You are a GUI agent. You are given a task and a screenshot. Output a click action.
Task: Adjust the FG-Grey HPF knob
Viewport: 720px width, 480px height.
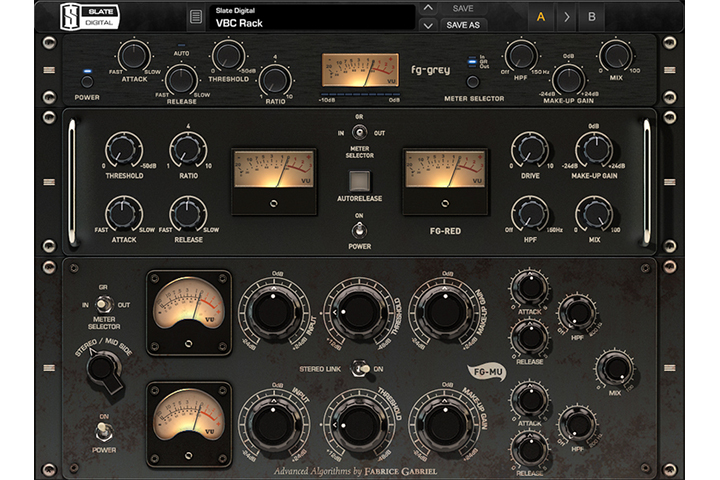[x=521, y=56]
